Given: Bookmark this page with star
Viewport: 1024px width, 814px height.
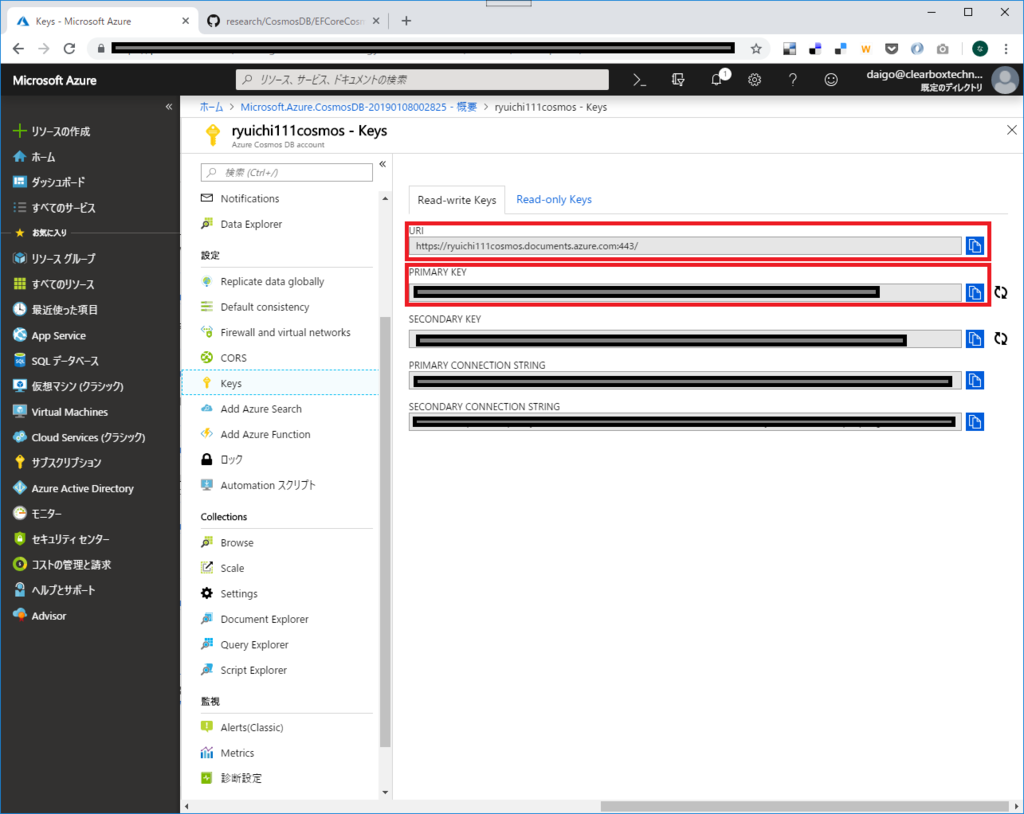Looking at the screenshot, I should point(756,48).
